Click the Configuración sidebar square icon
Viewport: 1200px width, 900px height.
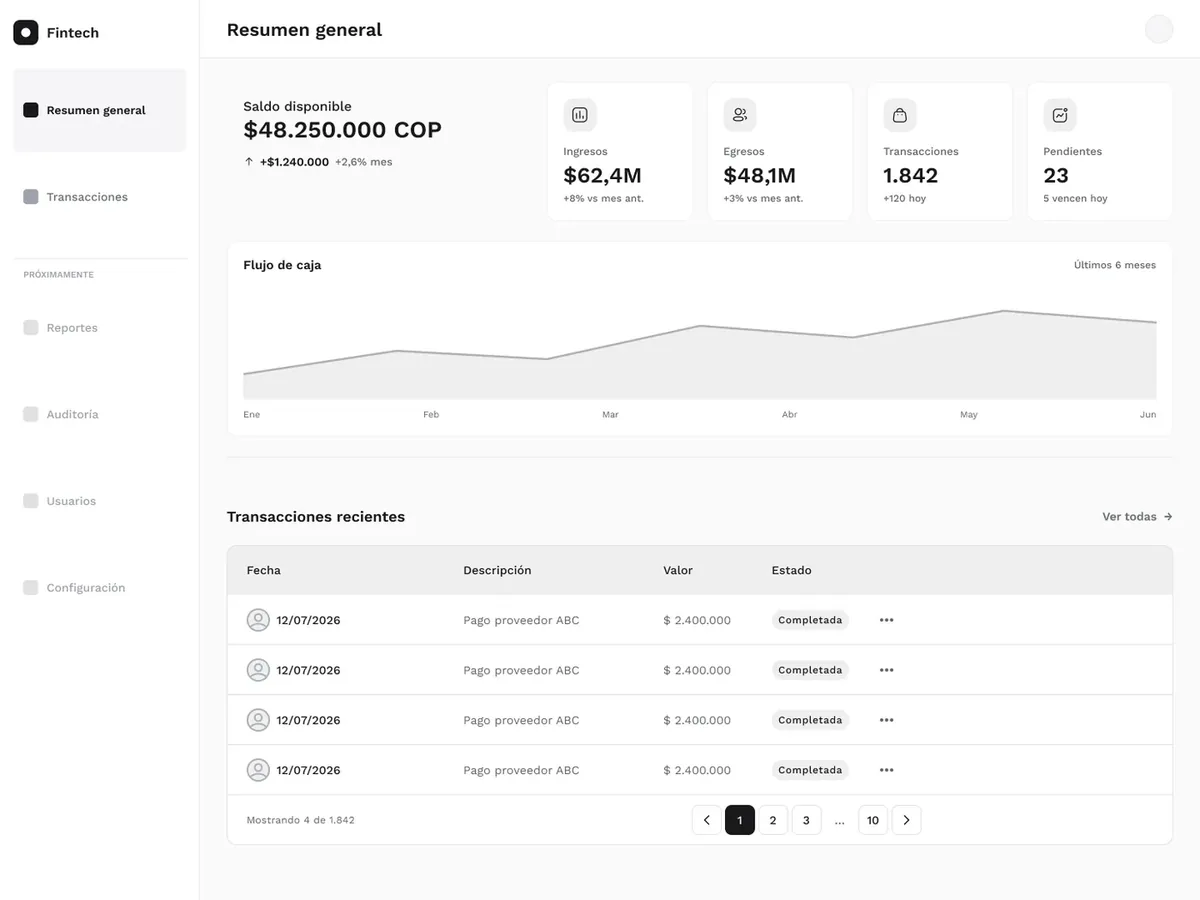31,588
